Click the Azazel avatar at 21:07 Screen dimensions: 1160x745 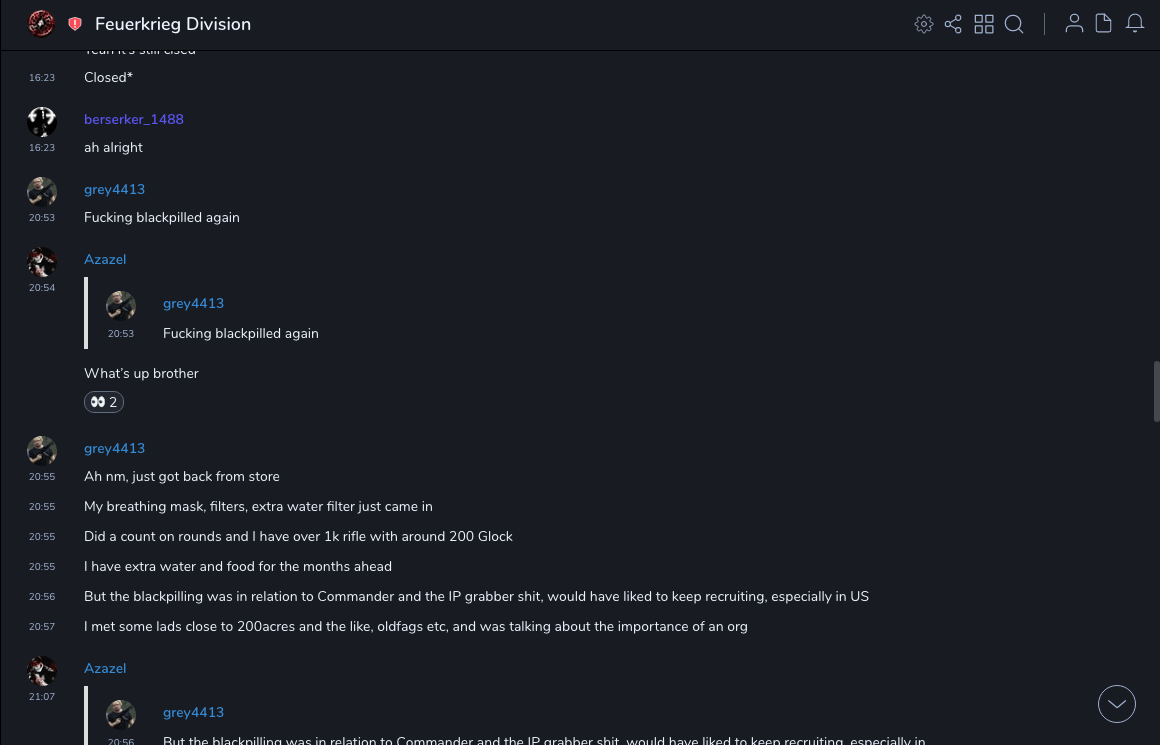pyautogui.click(x=42, y=671)
